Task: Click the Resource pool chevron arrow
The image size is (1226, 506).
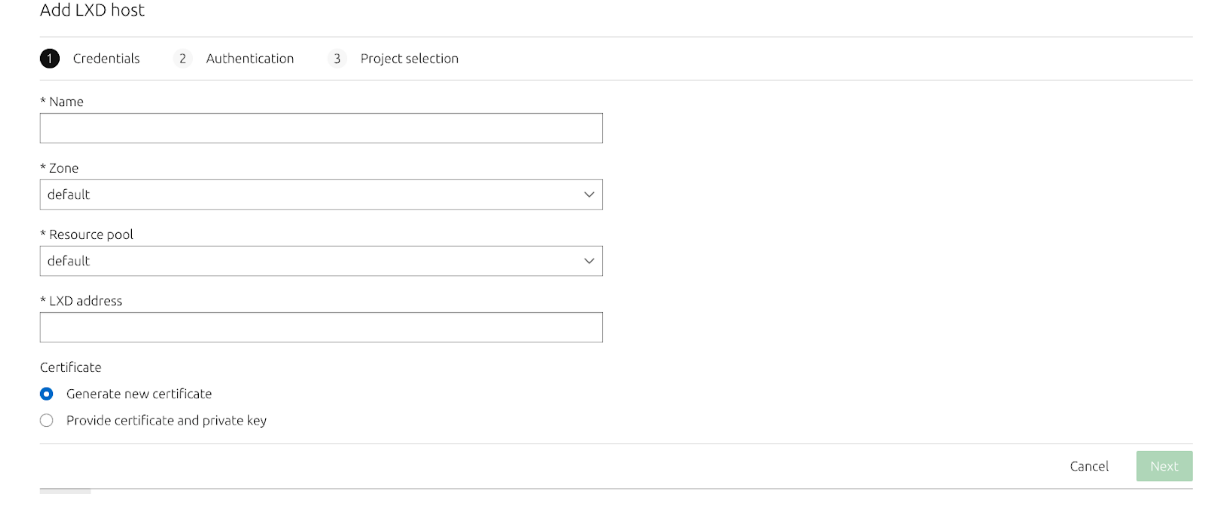Action: click(589, 261)
